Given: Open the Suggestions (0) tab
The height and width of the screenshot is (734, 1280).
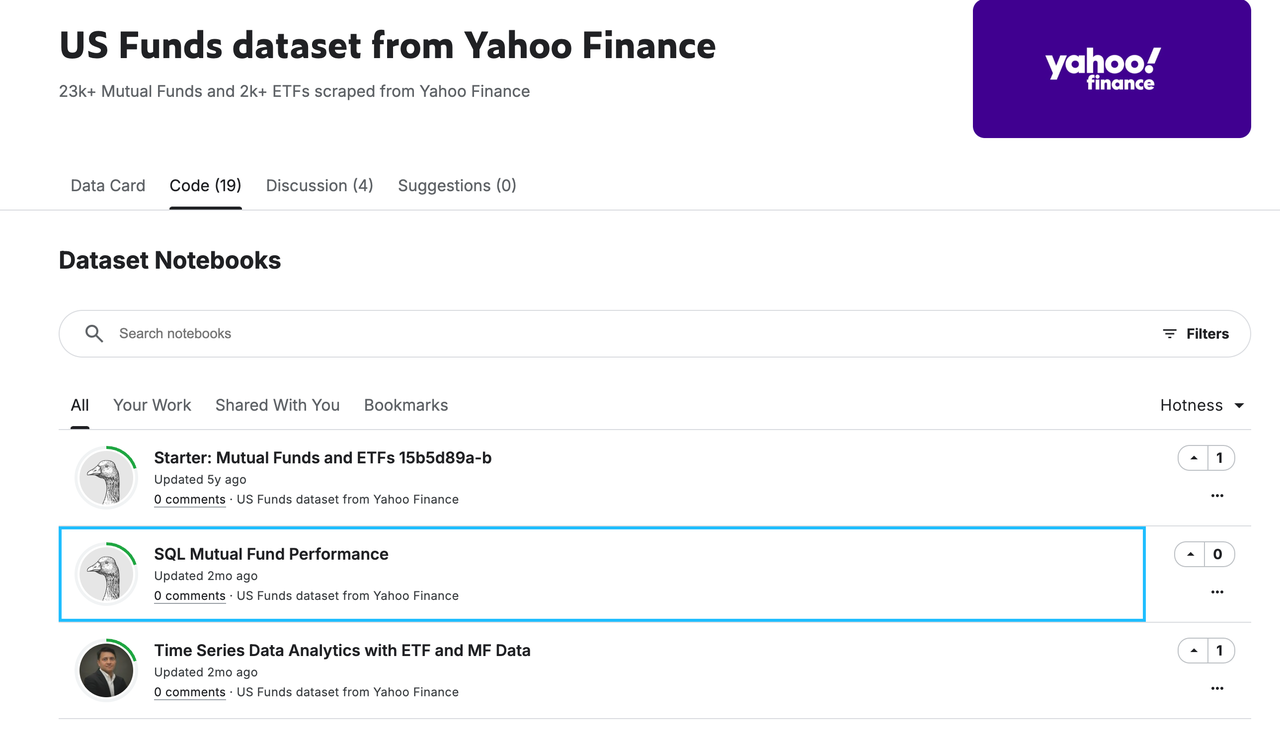Looking at the screenshot, I should 457,186.
